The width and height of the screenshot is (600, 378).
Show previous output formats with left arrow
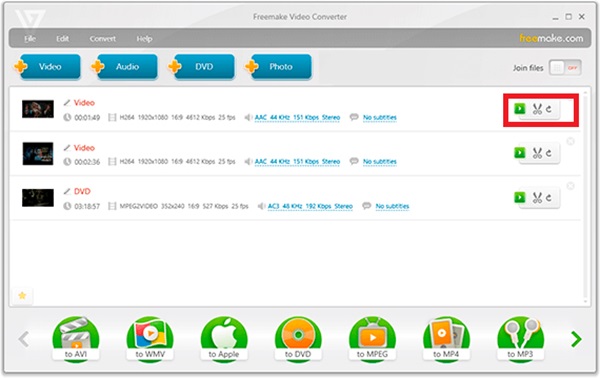24,339
